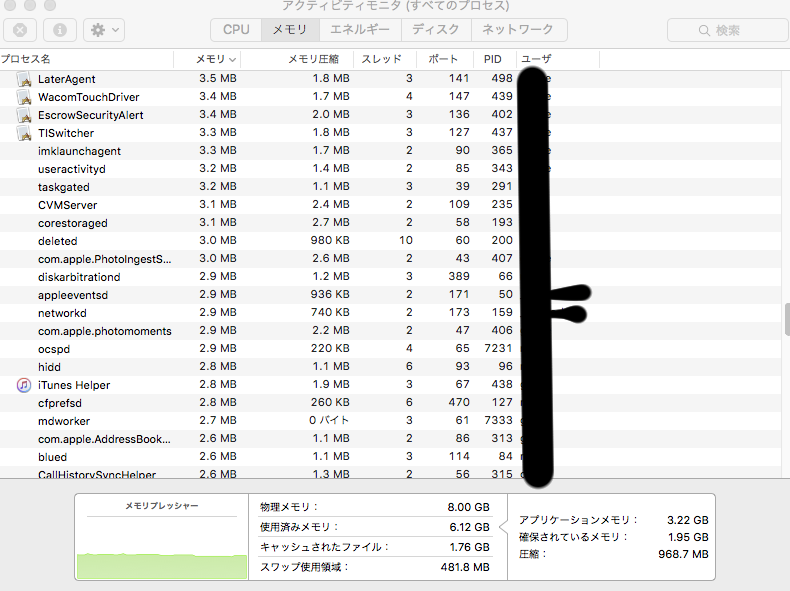
Task: Select the ocspd process
Action: point(54,349)
